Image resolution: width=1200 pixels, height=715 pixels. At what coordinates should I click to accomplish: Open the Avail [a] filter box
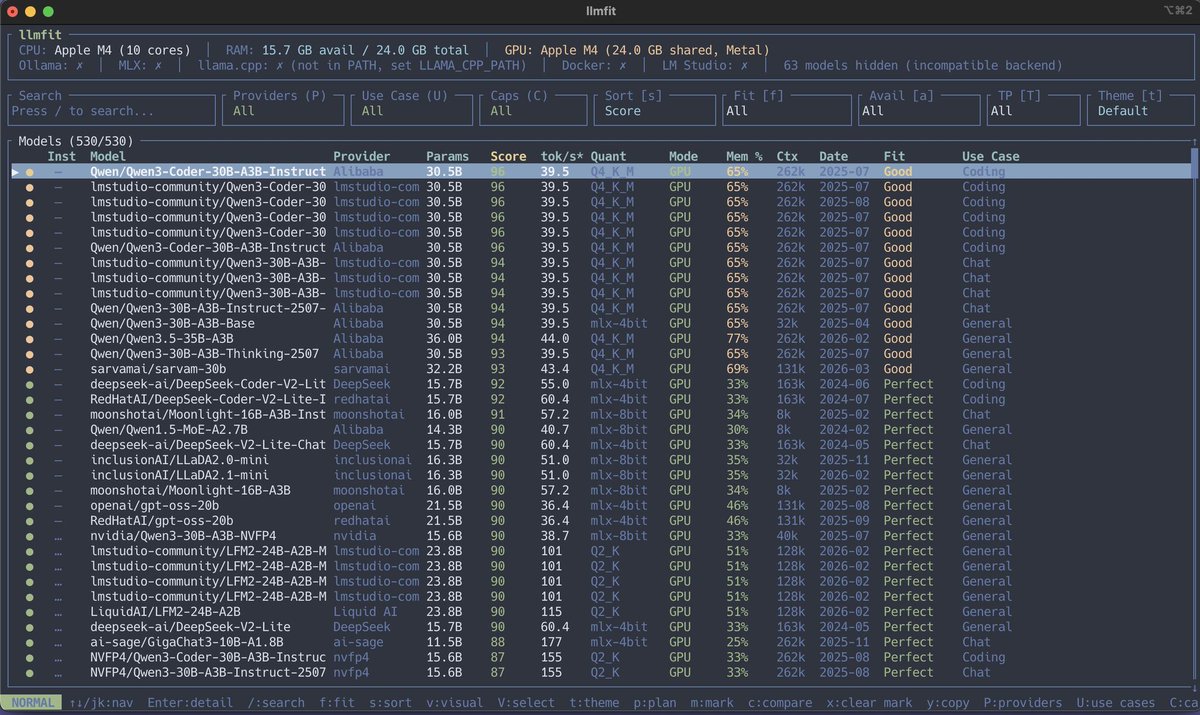tap(919, 110)
